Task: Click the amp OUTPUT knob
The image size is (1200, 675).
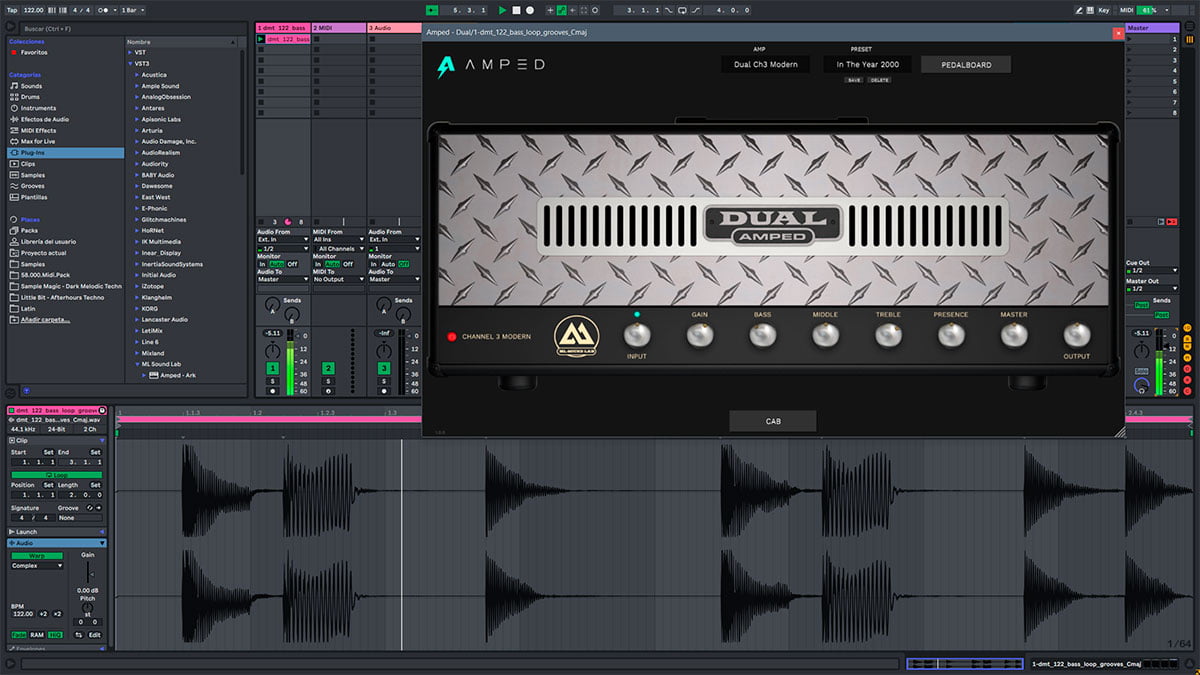Action: (1077, 335)
